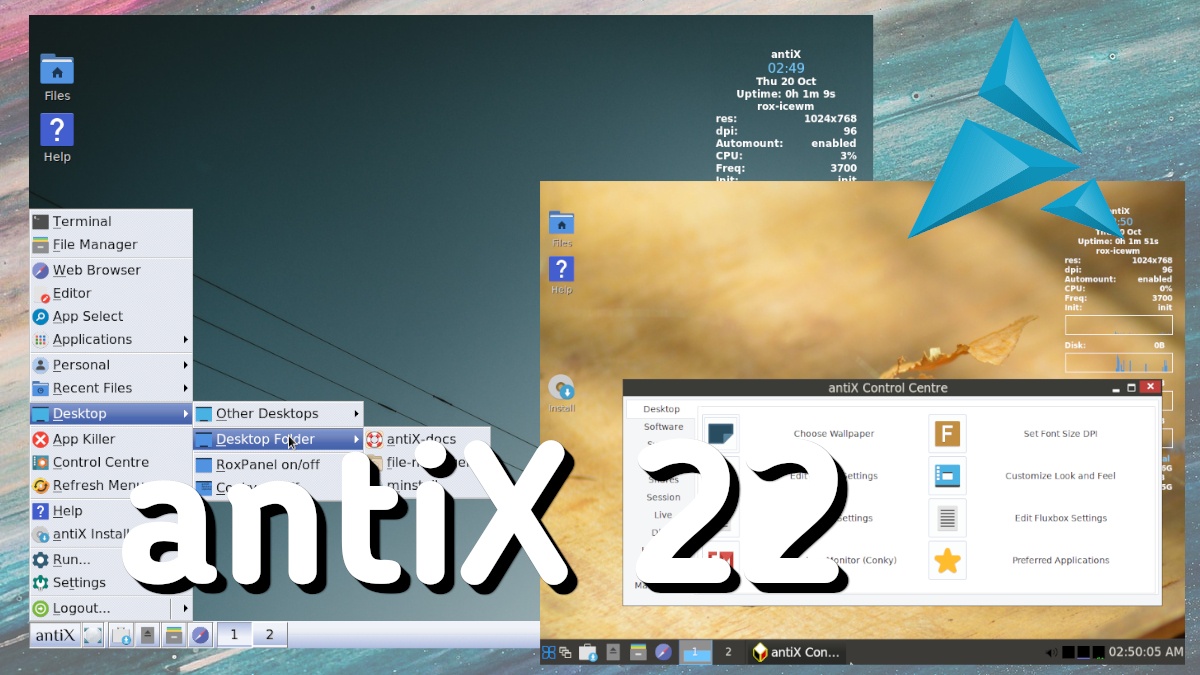Maximize the antiX Control Centre window
This screenshot has width=1200, height=675.
[1132, 388]
